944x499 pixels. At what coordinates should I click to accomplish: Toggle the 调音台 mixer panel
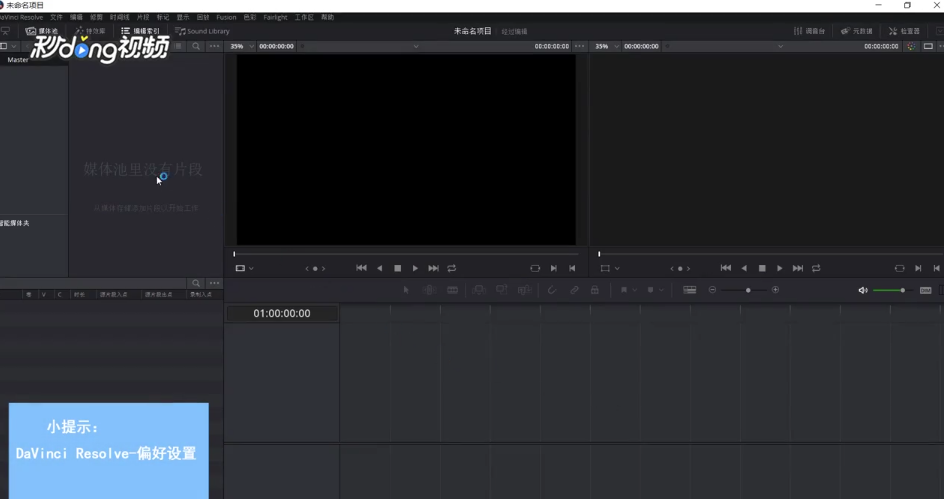(x=809, y=31)
